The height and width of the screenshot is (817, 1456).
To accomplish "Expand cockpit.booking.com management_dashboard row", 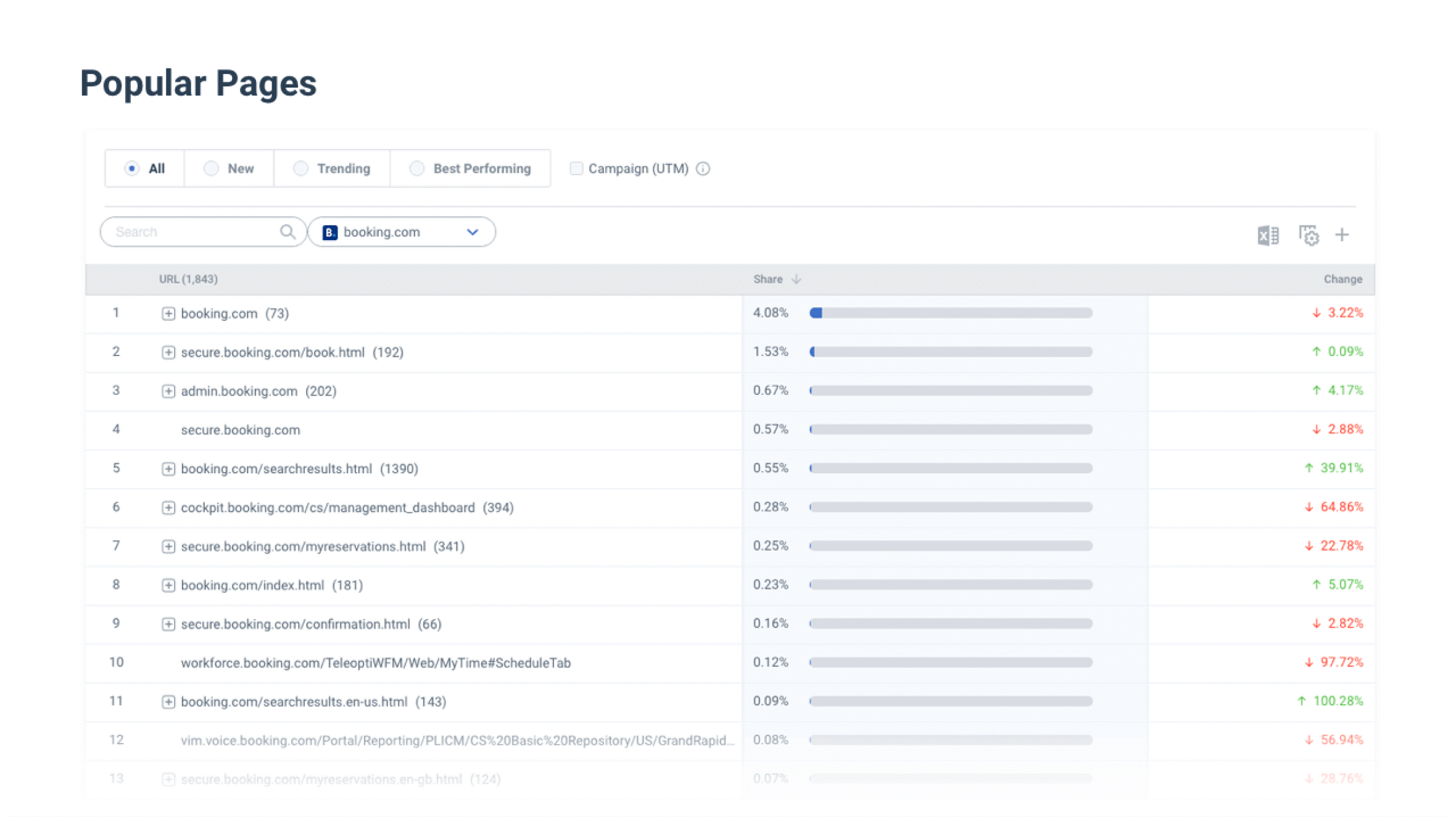I will [168, 508].
